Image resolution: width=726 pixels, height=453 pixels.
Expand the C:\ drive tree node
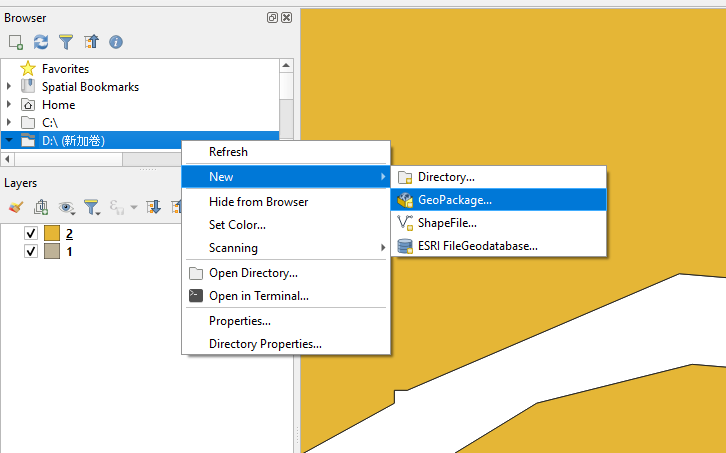coord(9,122)
